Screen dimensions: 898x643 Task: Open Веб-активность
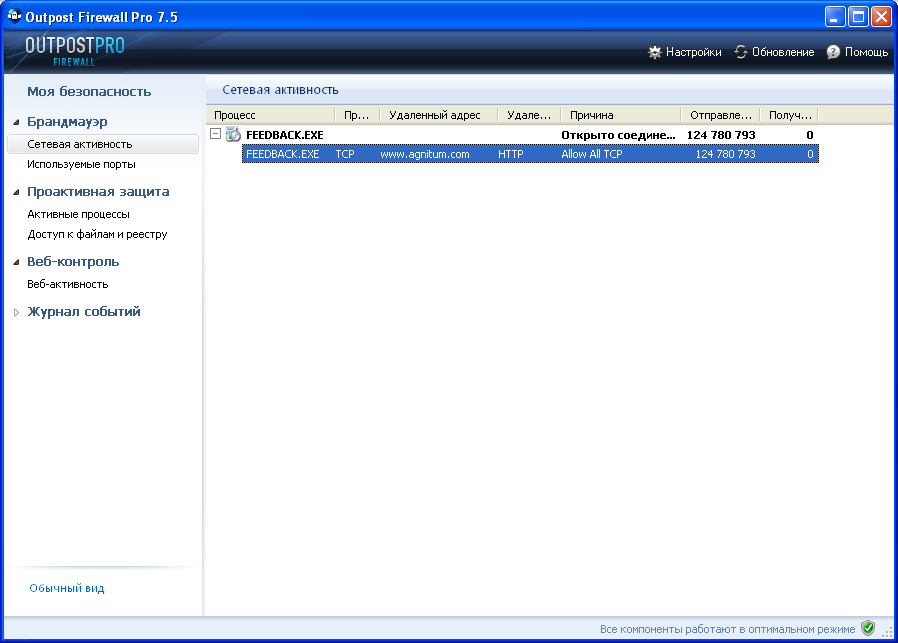[68, 284]
